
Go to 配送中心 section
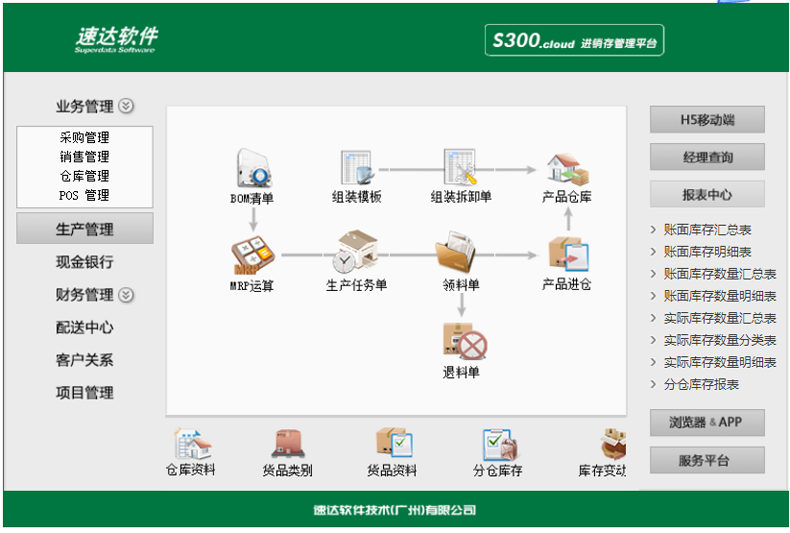click(85, 327)
